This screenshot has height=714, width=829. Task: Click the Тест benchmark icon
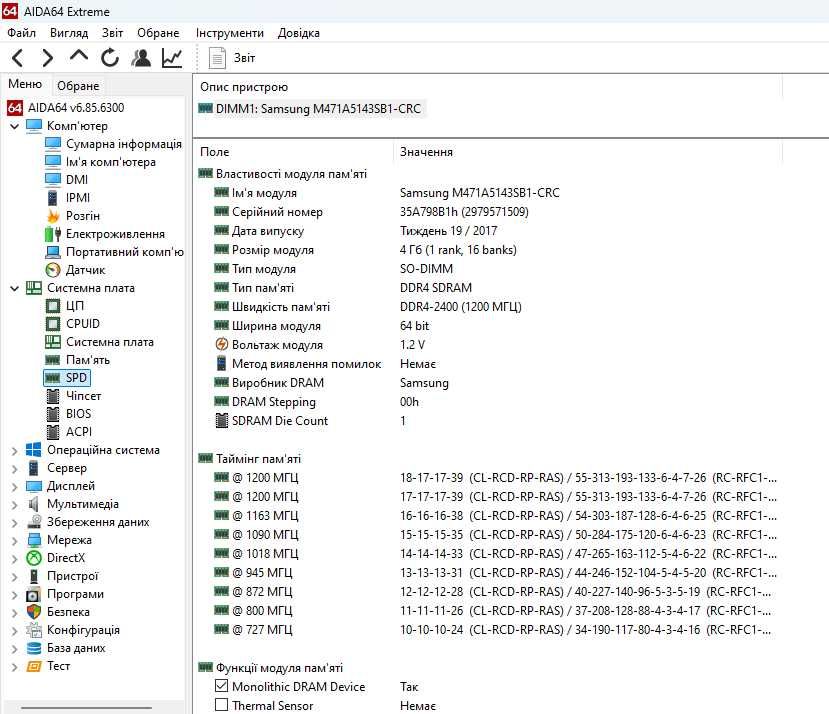(34, 666)
